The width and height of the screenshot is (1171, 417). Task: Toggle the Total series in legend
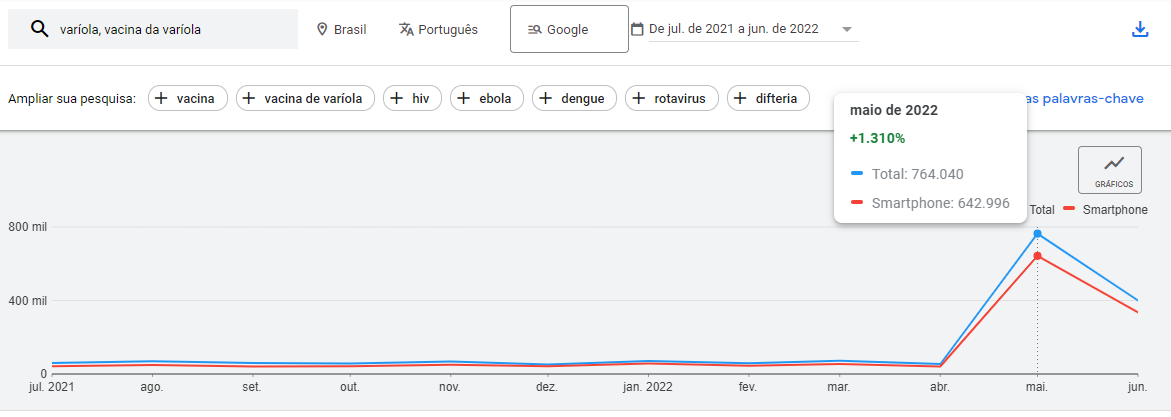click(1041, 210)
